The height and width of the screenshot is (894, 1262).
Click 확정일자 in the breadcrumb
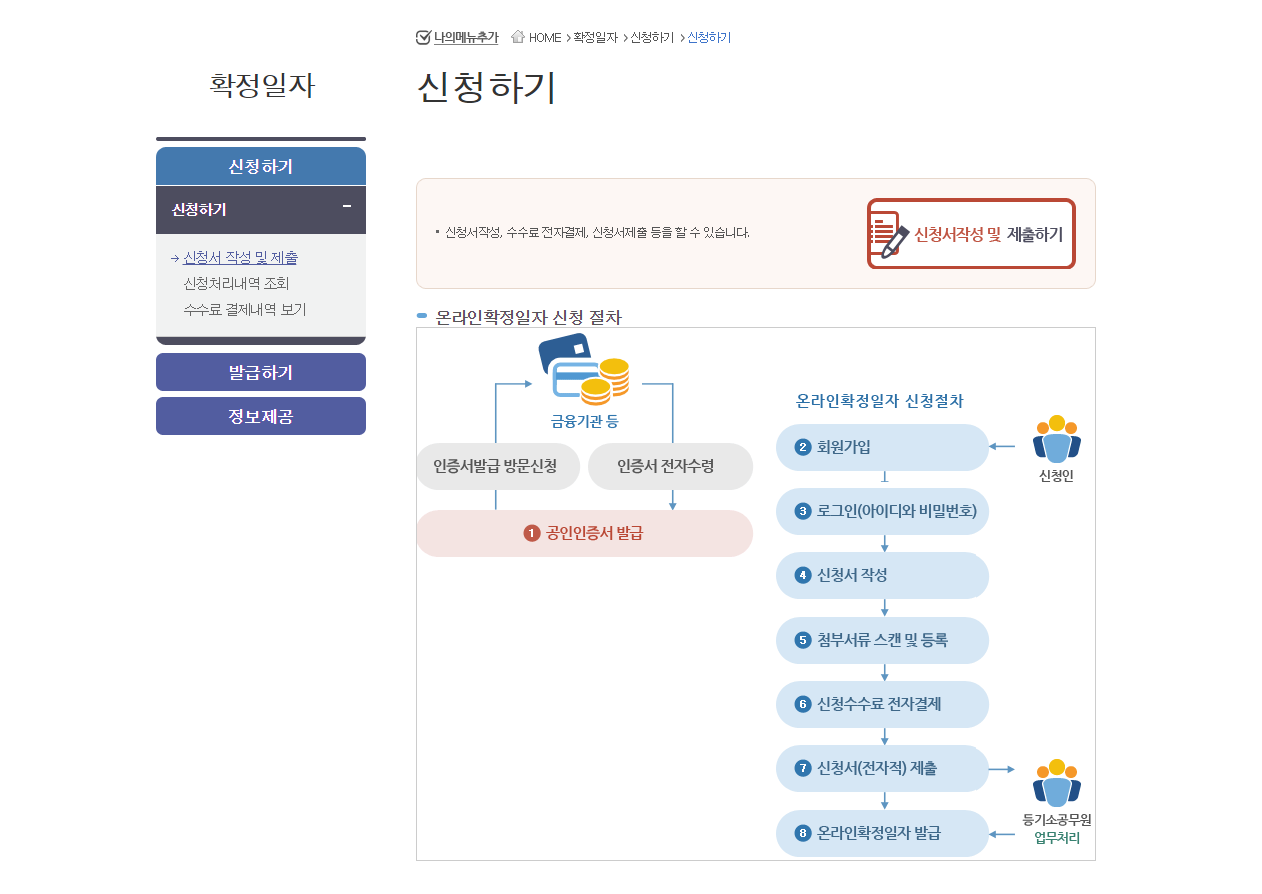(x=596, y=38)
